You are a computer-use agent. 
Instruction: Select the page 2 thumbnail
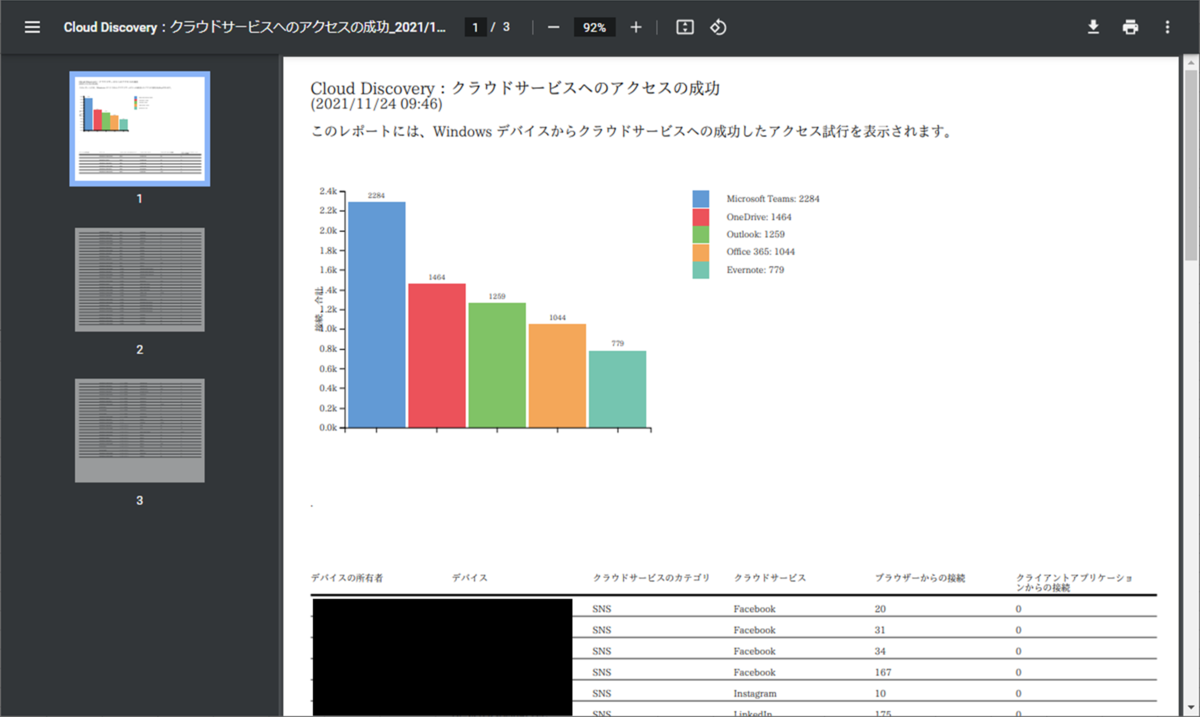click(139, 280)
